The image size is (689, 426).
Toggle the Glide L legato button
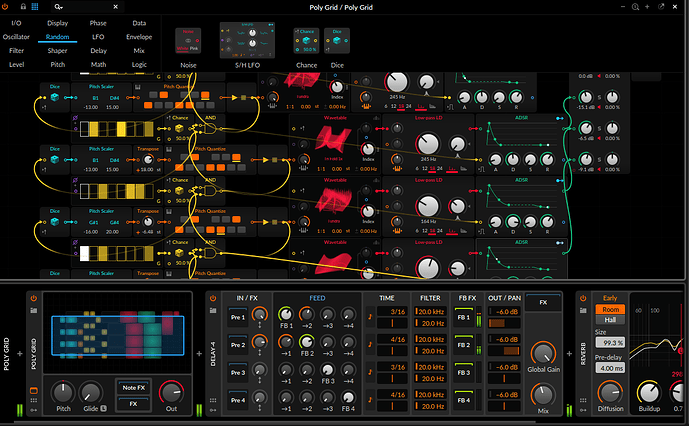pos(103,408)
